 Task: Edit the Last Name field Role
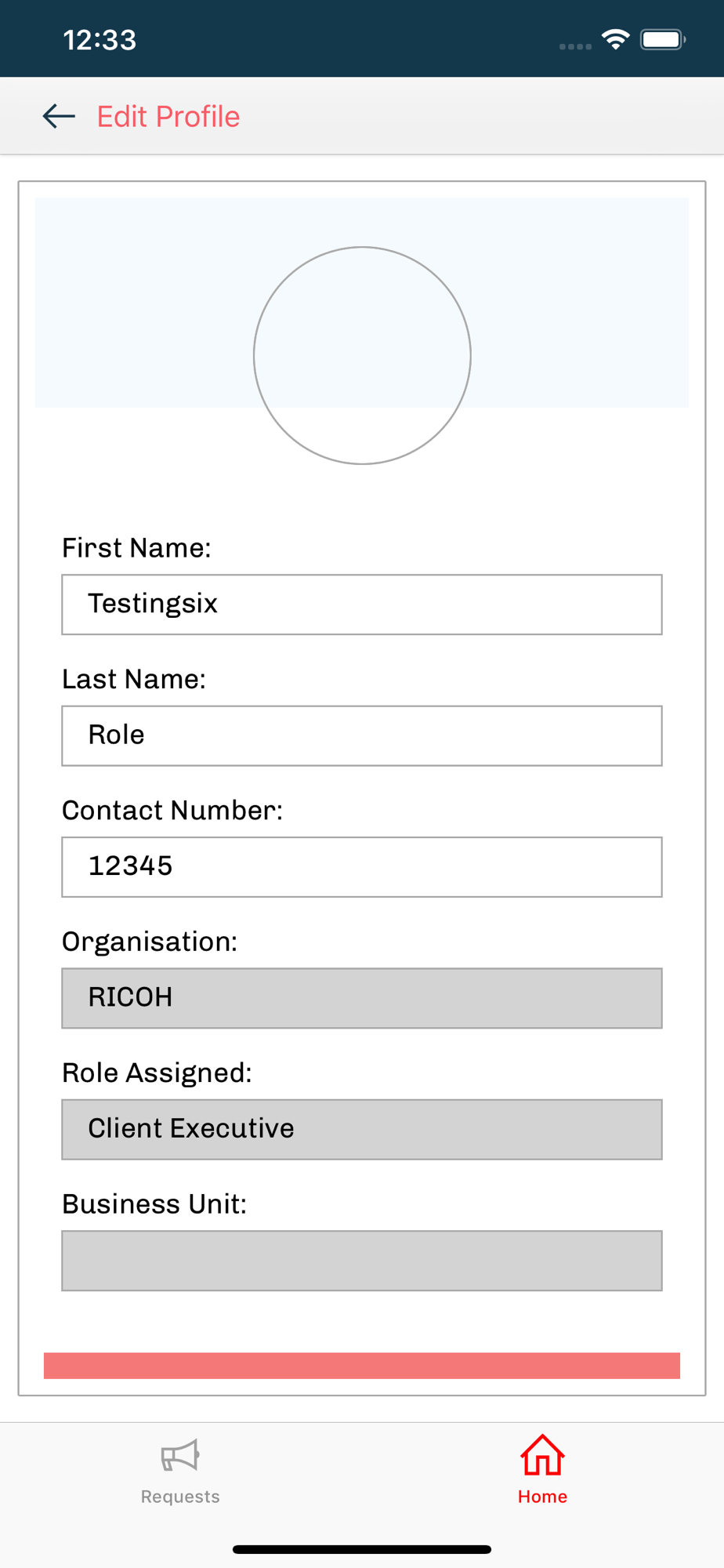(x=362, y=735)
